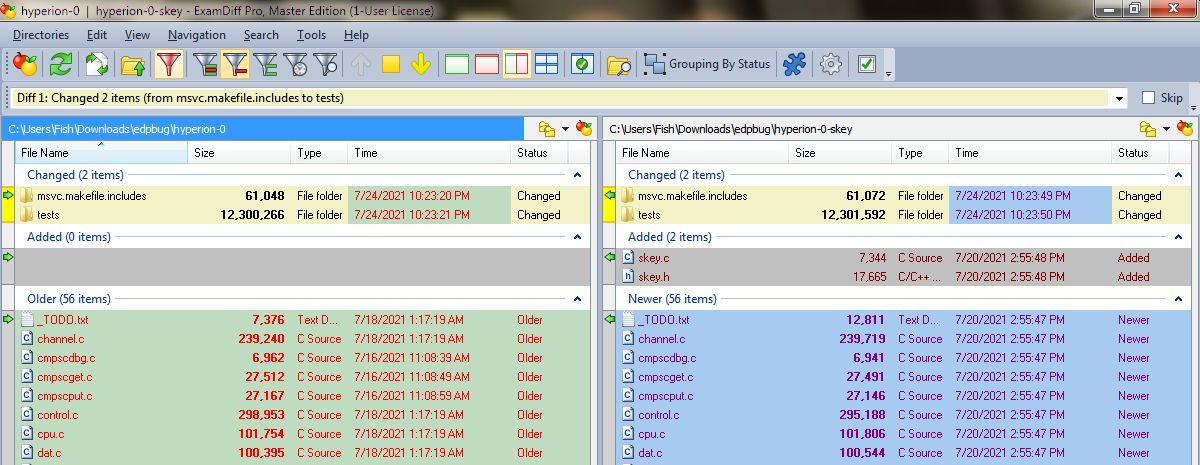
Task: Toggle the main red filter funnel
Action: 169,64
